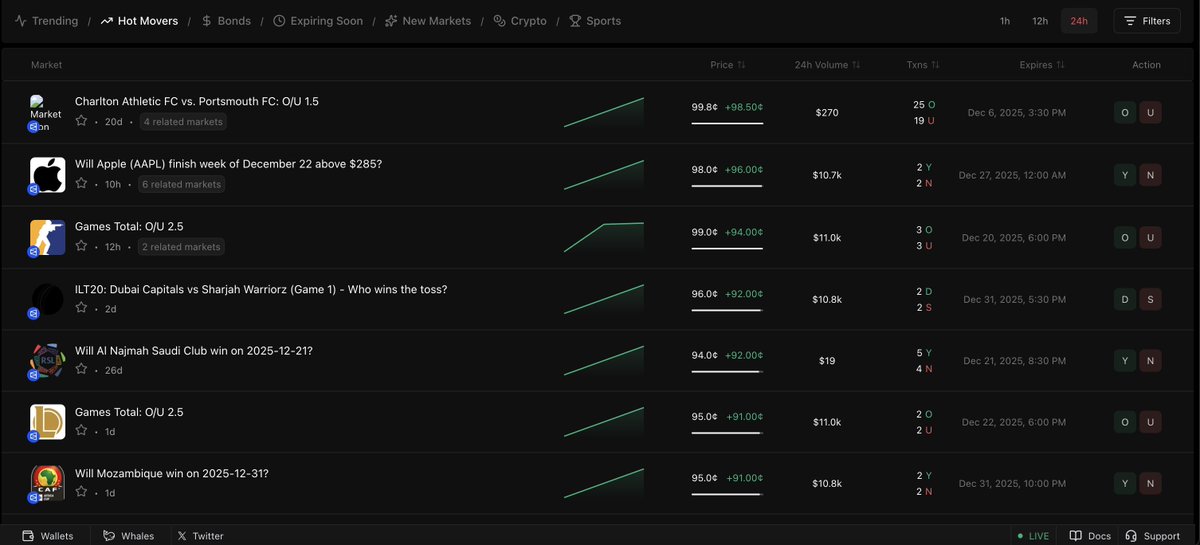1200x545 pixels.
Task: Set timeframe to 24h
Action: coord(1079,21)
